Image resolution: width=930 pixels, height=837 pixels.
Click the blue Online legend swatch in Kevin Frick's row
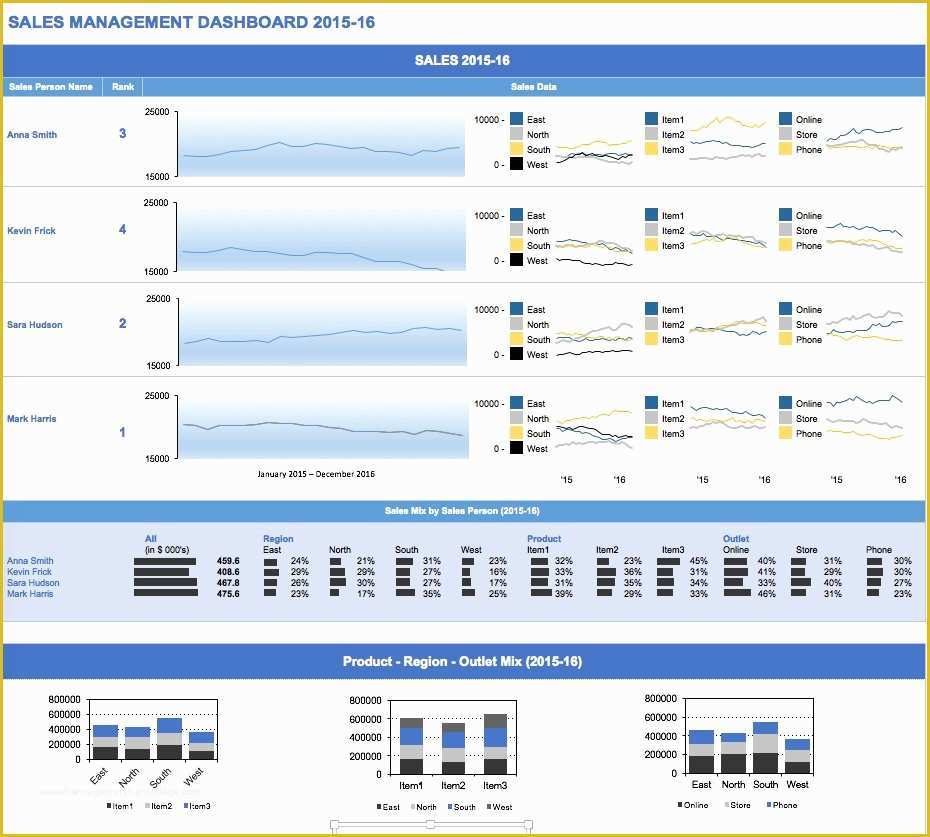click(786, 215)
